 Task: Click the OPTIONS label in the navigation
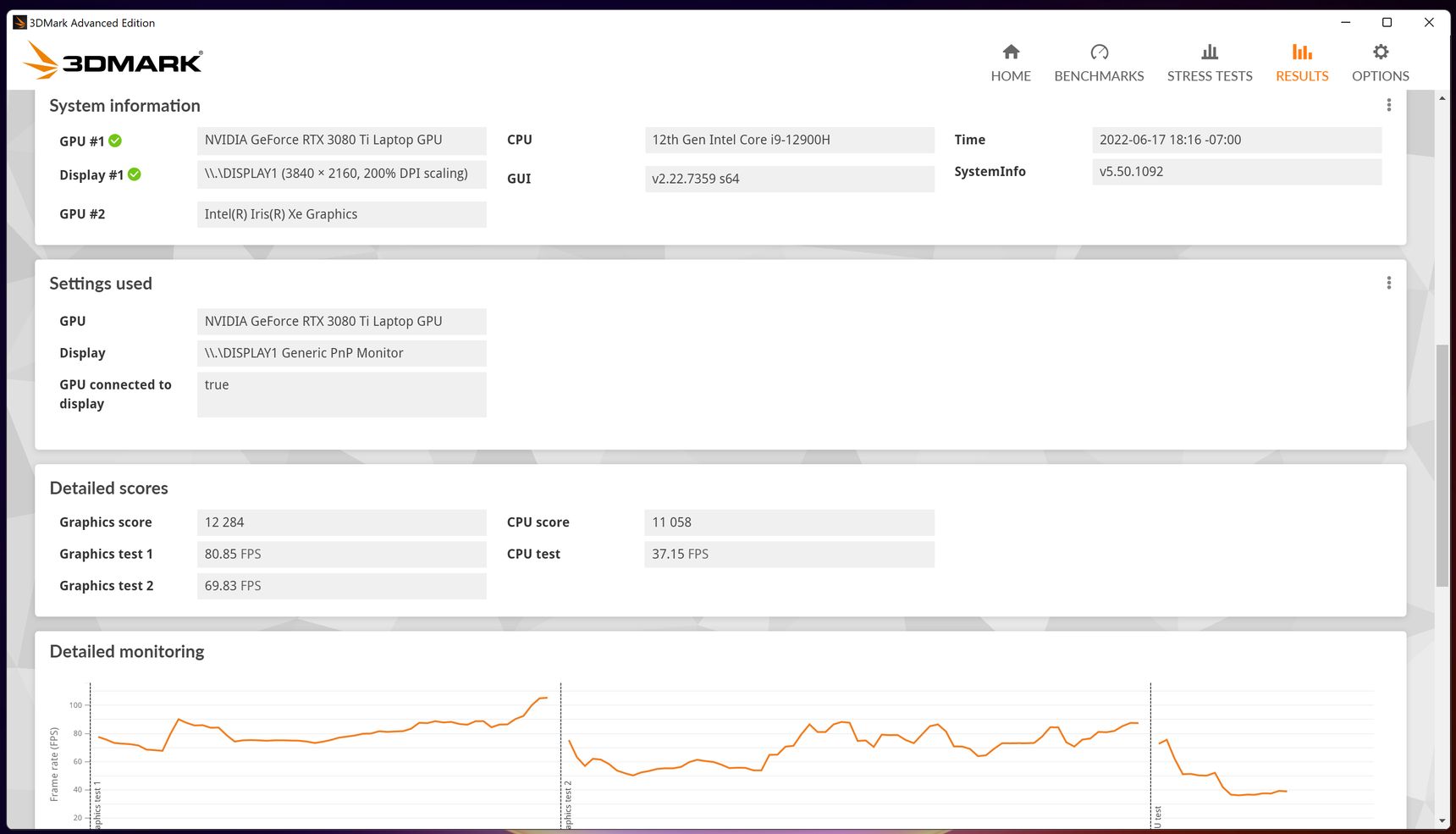[1381, 76]
